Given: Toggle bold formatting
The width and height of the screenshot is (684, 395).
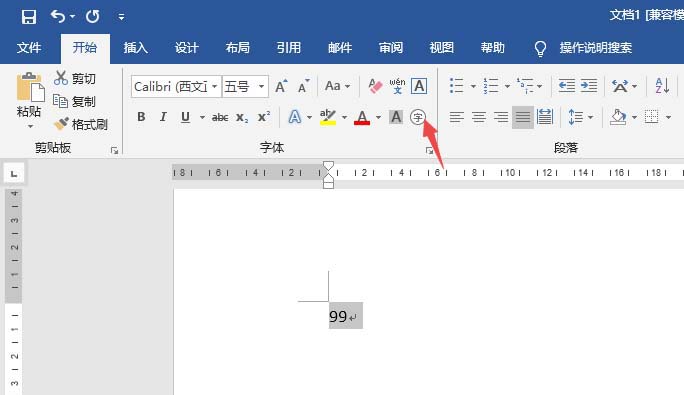Looking at the screenshot, I should point(141,117).
